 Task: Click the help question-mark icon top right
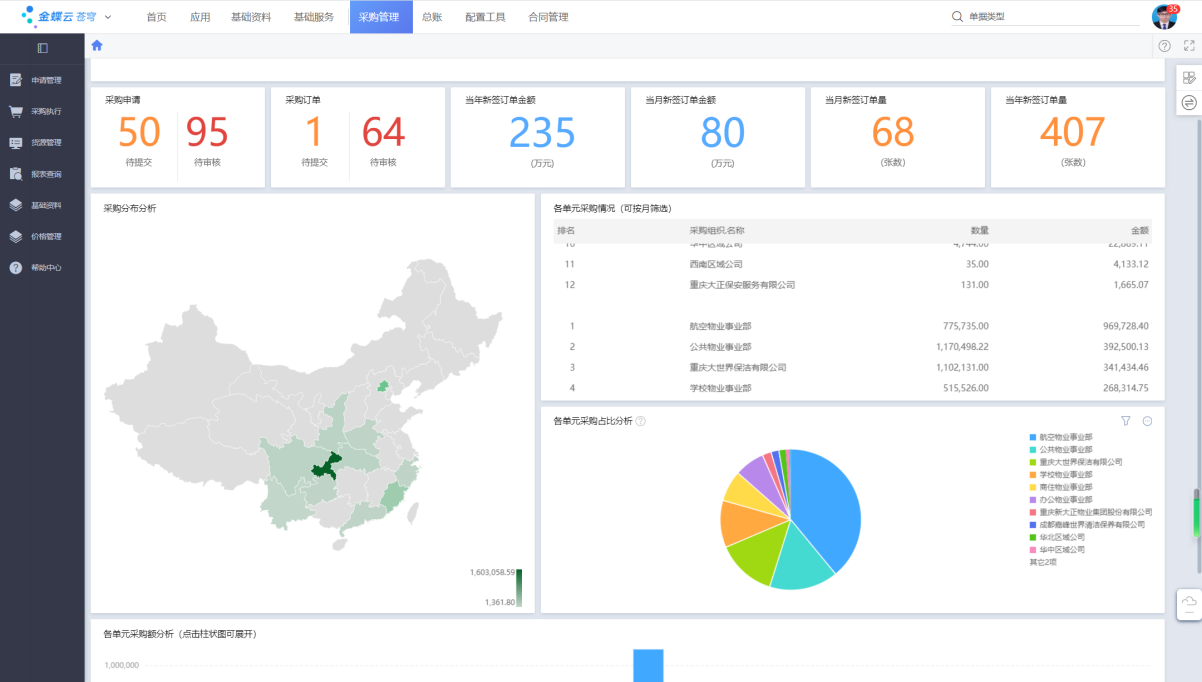tap(1164, 46)
